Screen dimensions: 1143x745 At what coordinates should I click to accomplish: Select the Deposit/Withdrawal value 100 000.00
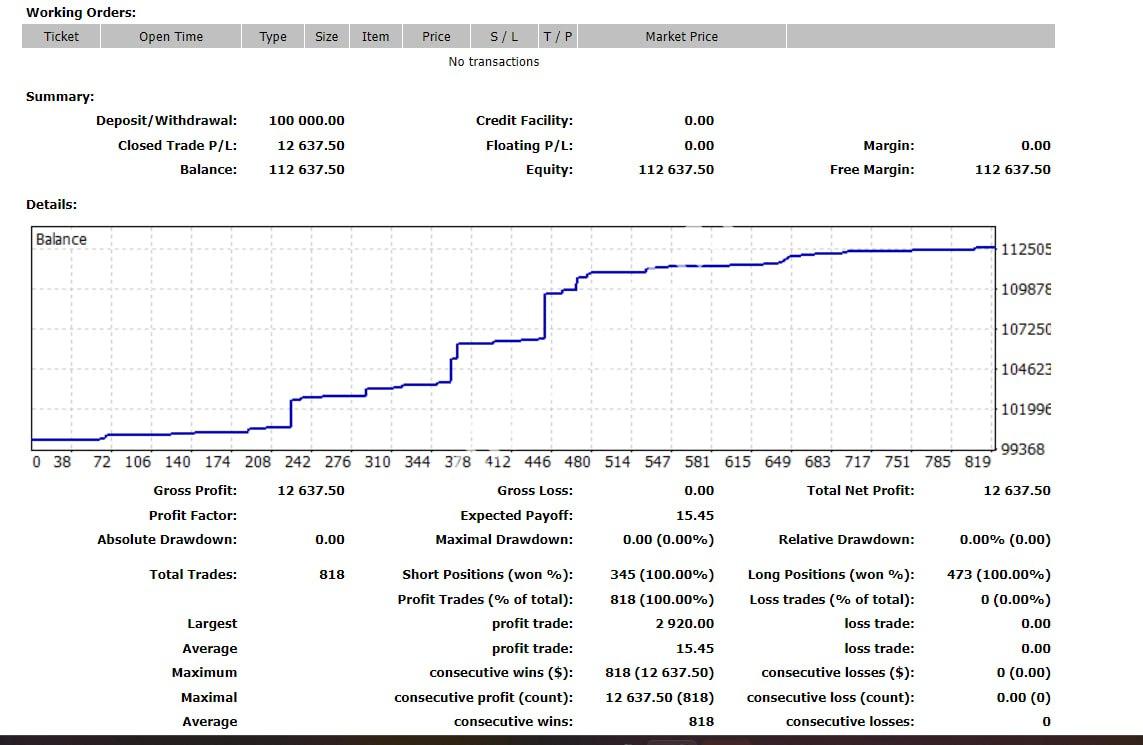pos(307,121)
